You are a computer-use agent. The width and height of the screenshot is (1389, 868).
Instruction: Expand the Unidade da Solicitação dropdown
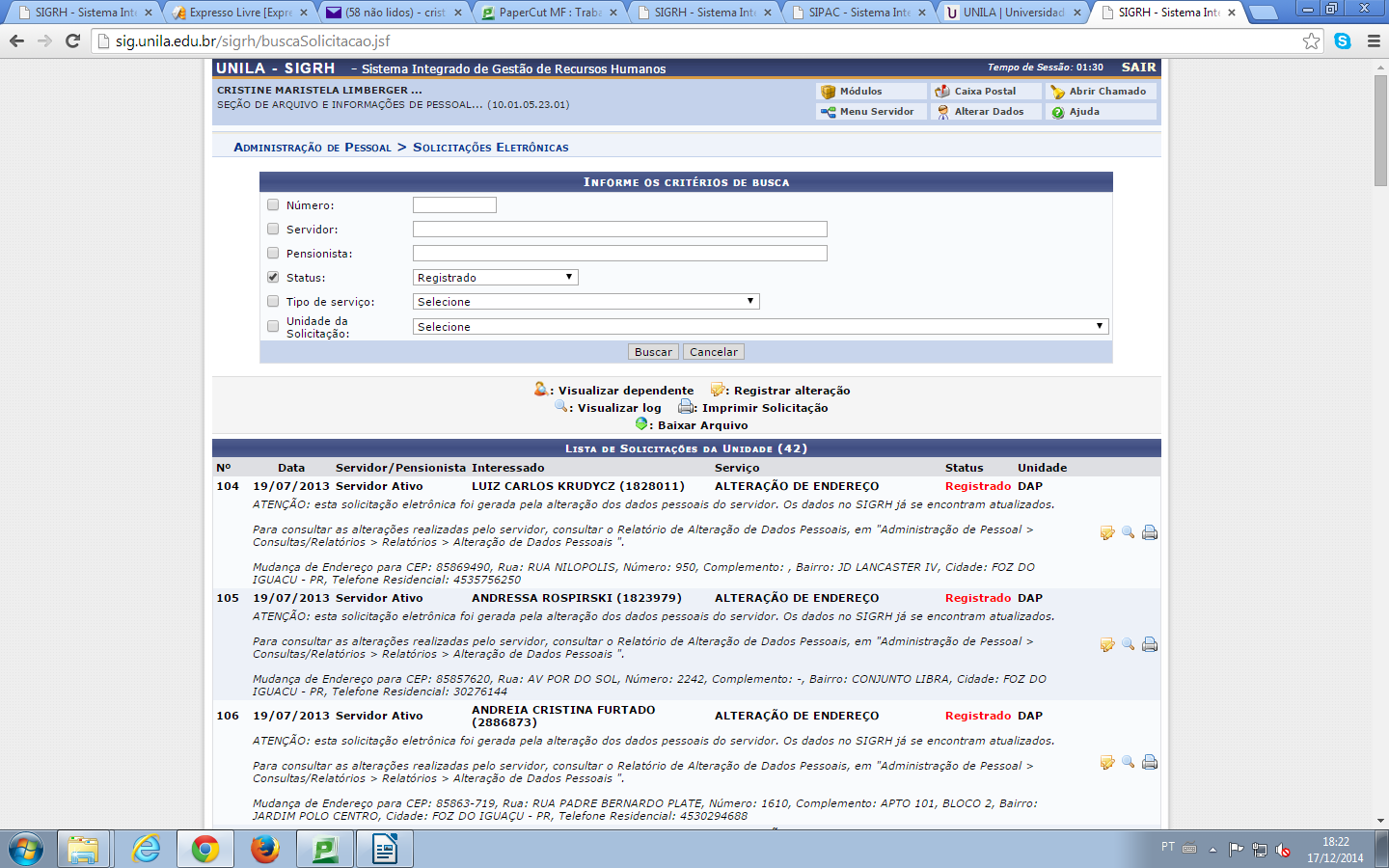760,327
